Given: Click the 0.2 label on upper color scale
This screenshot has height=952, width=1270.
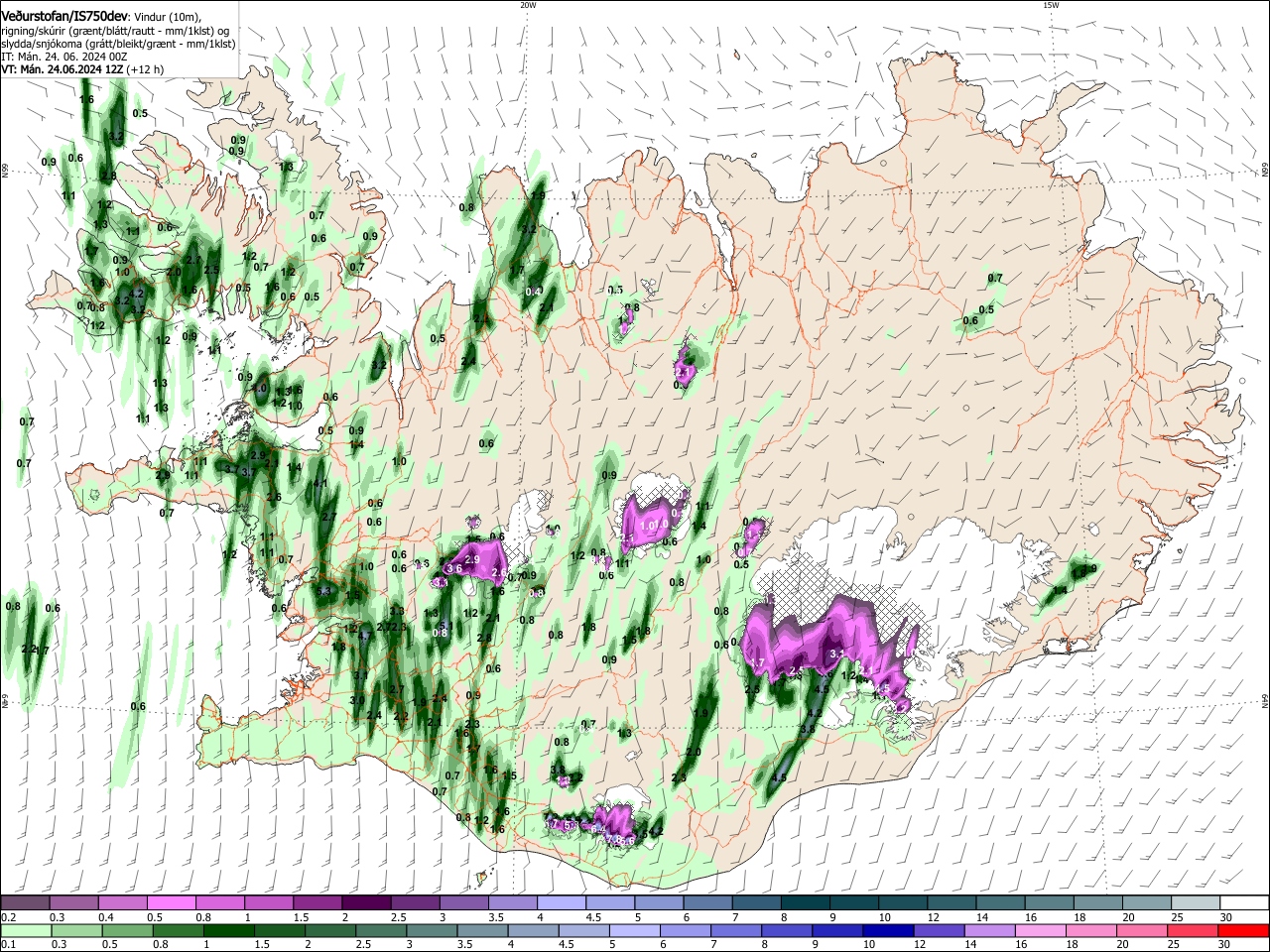Looking at the screenshot, I should coord(8,917).
